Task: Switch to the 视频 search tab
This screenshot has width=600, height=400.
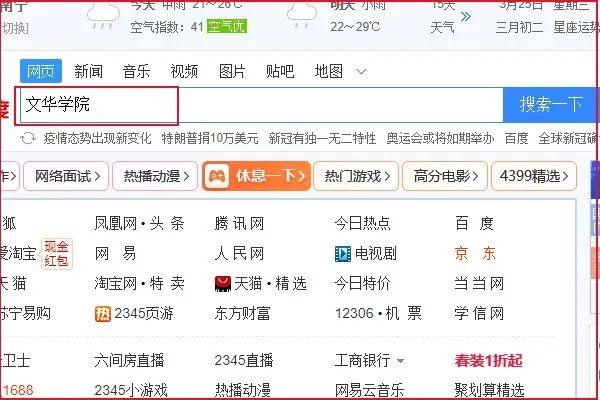Action: [184, 71]
